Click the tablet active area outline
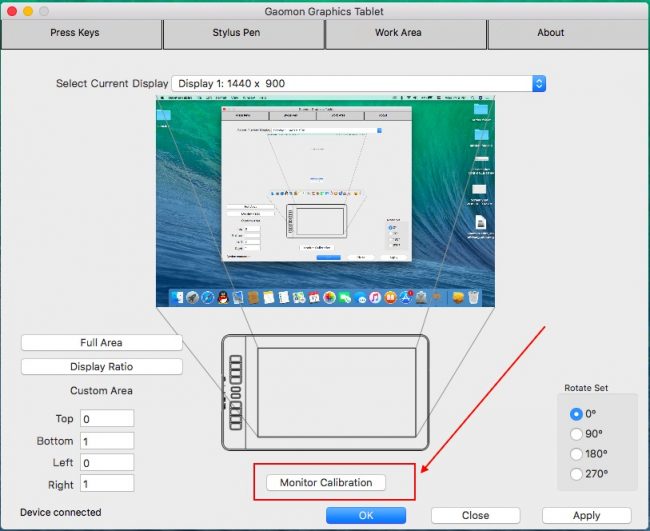 pos(337,393)
